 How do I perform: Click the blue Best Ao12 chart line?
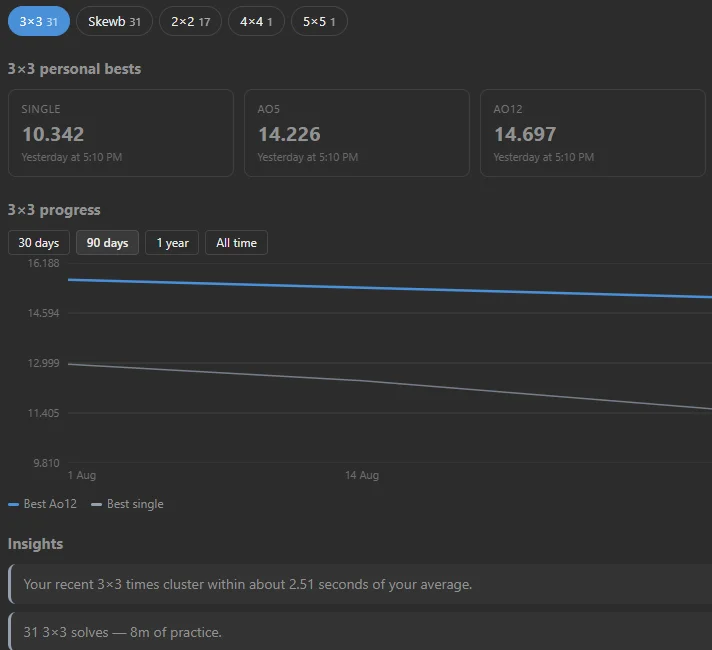coord(390,288)
